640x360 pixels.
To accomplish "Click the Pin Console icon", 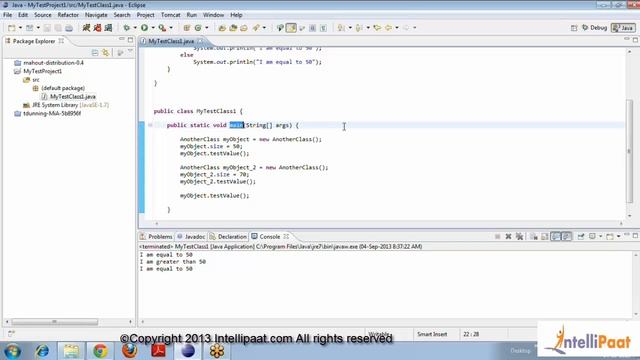I will coord(581,236).
